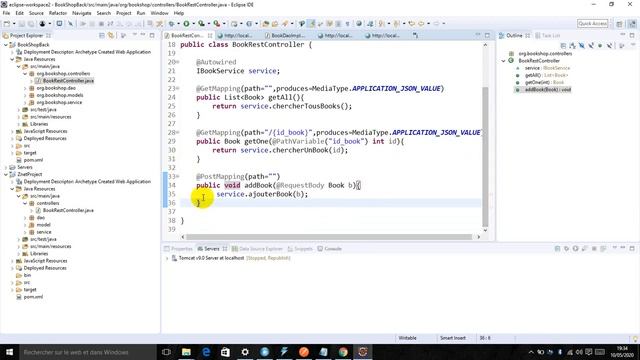Collapse BookRestController in Outline

504,61
